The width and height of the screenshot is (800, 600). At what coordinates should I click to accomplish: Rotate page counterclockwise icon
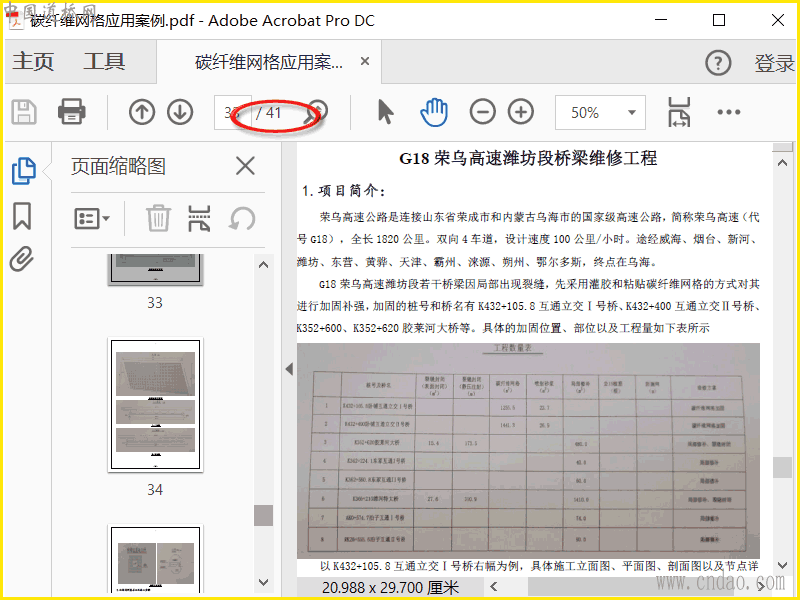(x=241, y=219)
